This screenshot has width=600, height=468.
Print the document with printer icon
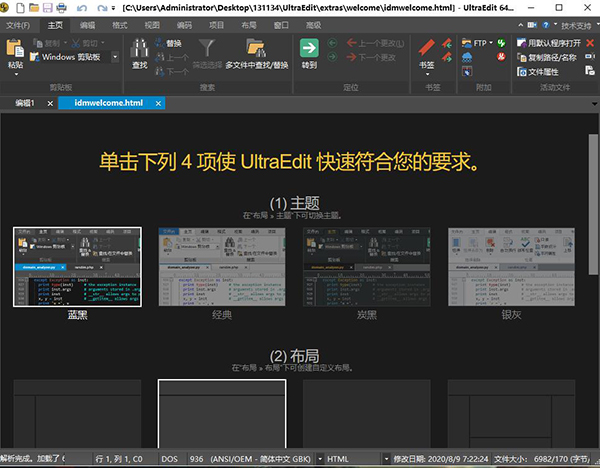(61, 7)
